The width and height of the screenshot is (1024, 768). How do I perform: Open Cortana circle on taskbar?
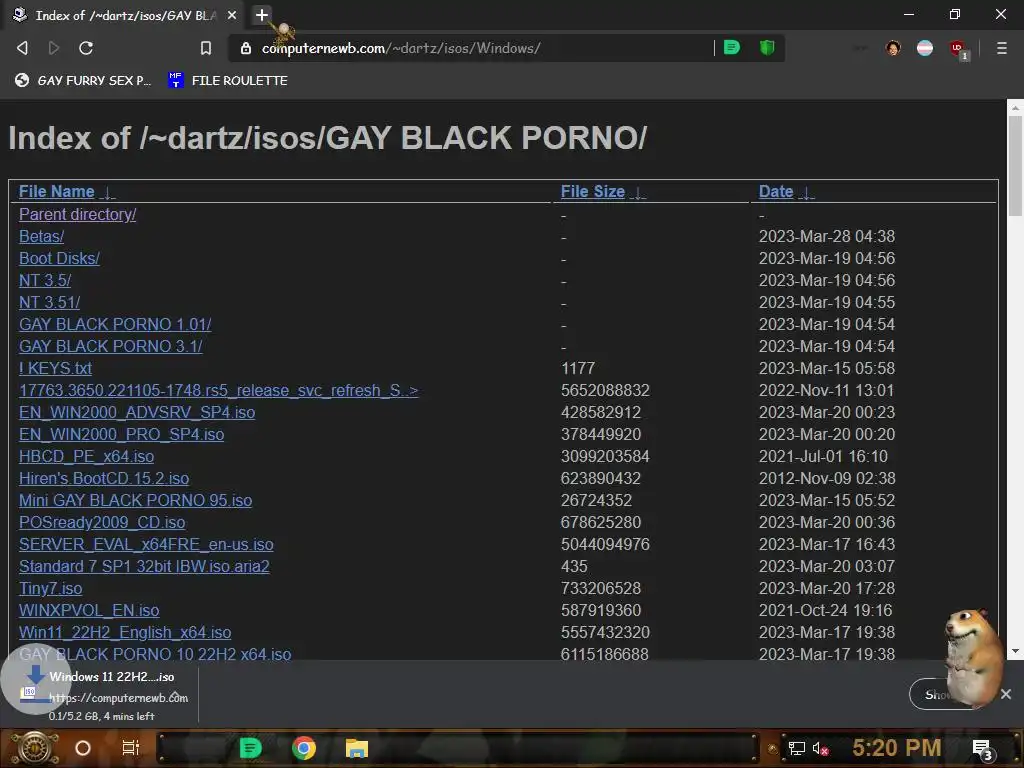click(x=83, y=748)
